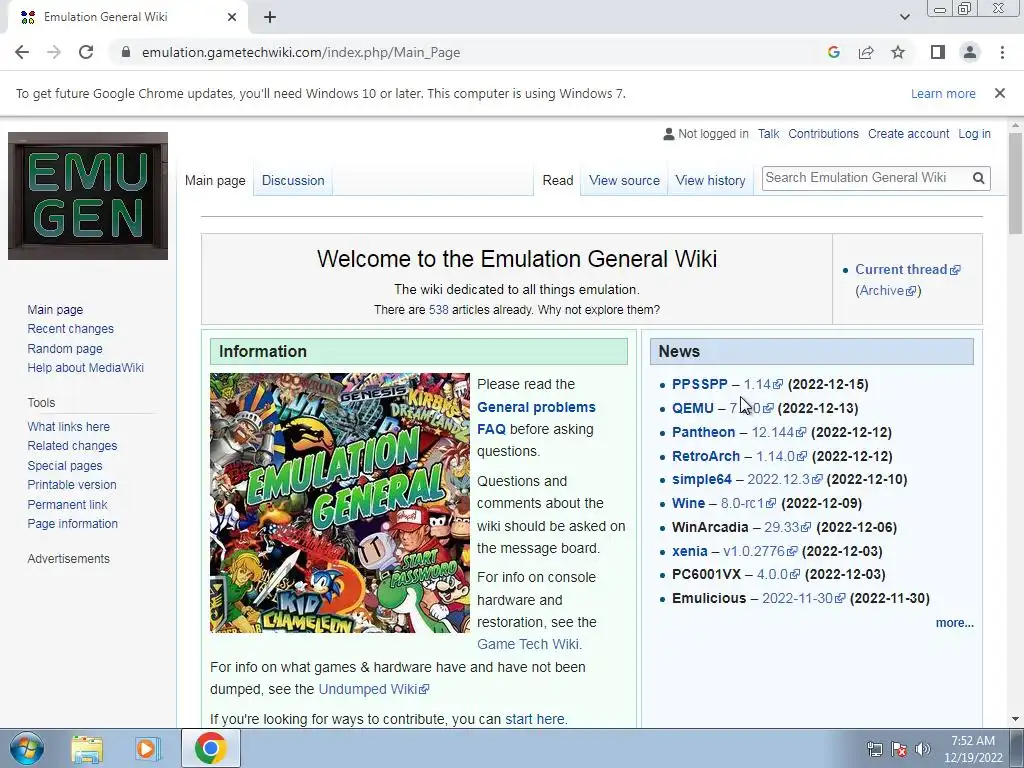This screenshot has width=1024, height=768.
Task: Click the Emulation General collage image
Action: pos(340,502)
